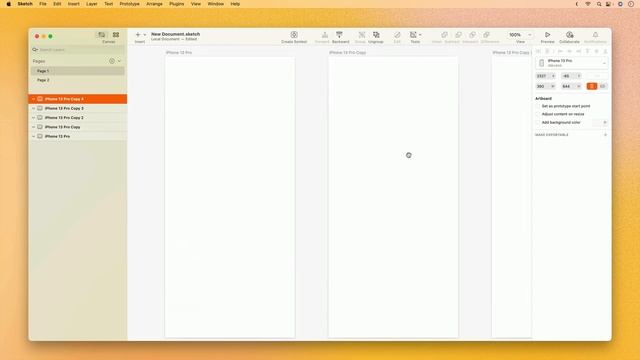640x360 pixels.
Task: Click the Create Symbol toolbar icon
Action: coord(294,35)
